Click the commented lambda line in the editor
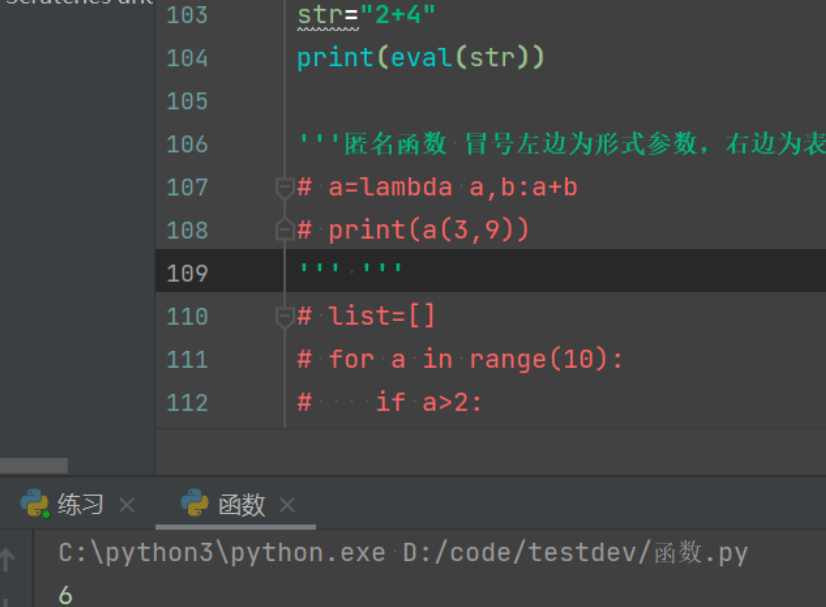 click(x=438, y=187)
